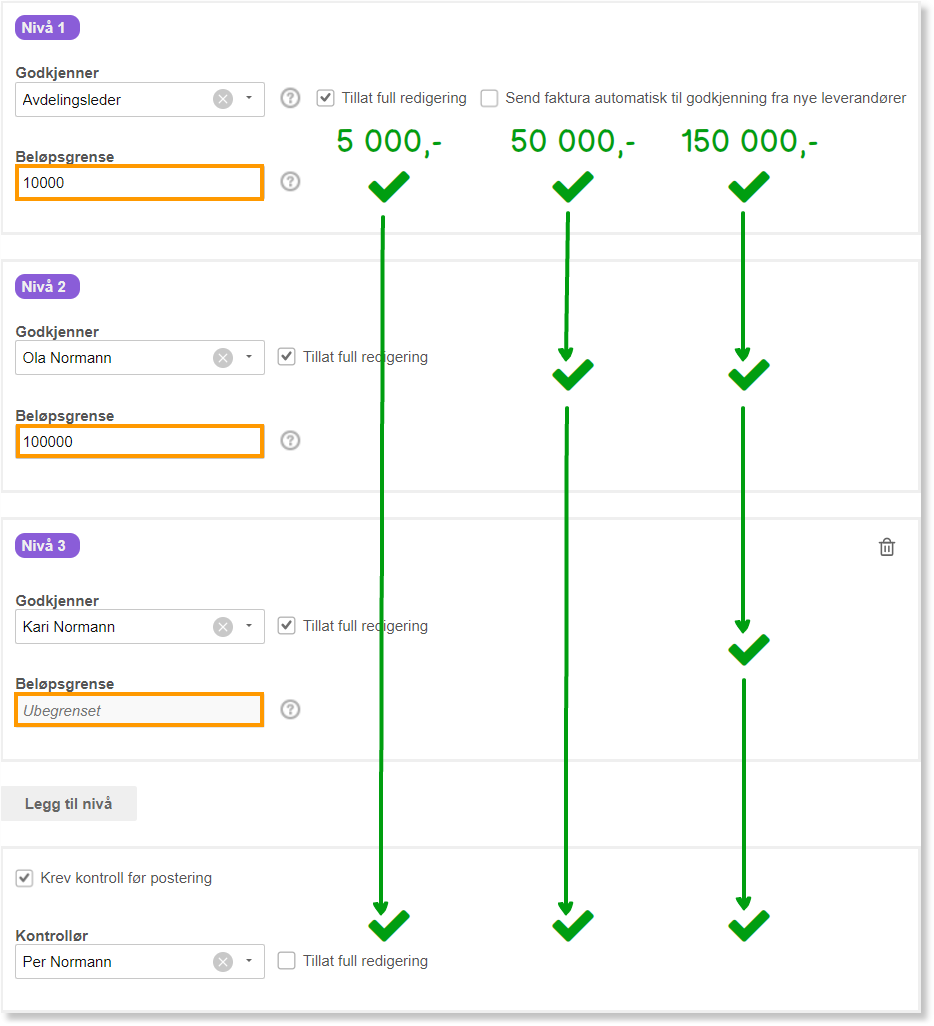934x1026 pixels.
Task: Expand the Per Normann Kontrollør dropdown arrow
Action: (x=249, y=961)
